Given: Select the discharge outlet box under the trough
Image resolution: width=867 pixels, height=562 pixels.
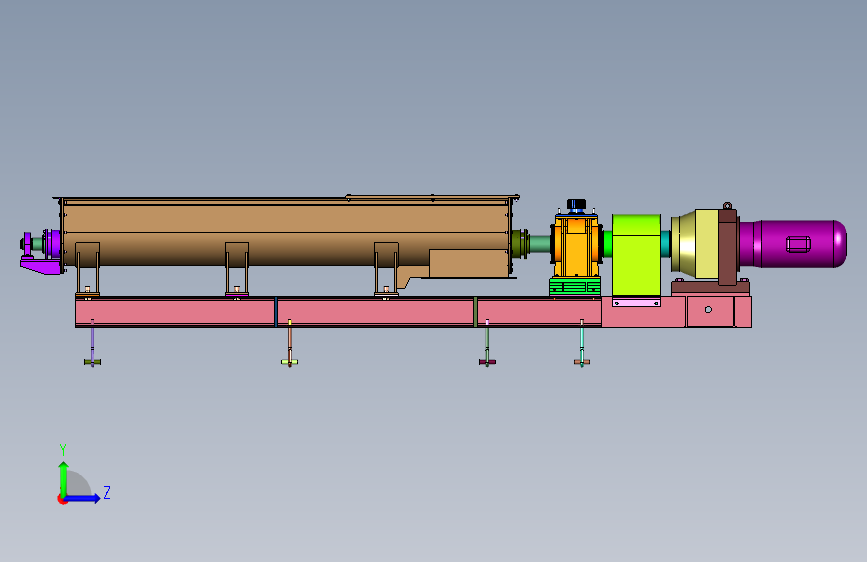Looking at the screenshot, I should coord(468,263).
